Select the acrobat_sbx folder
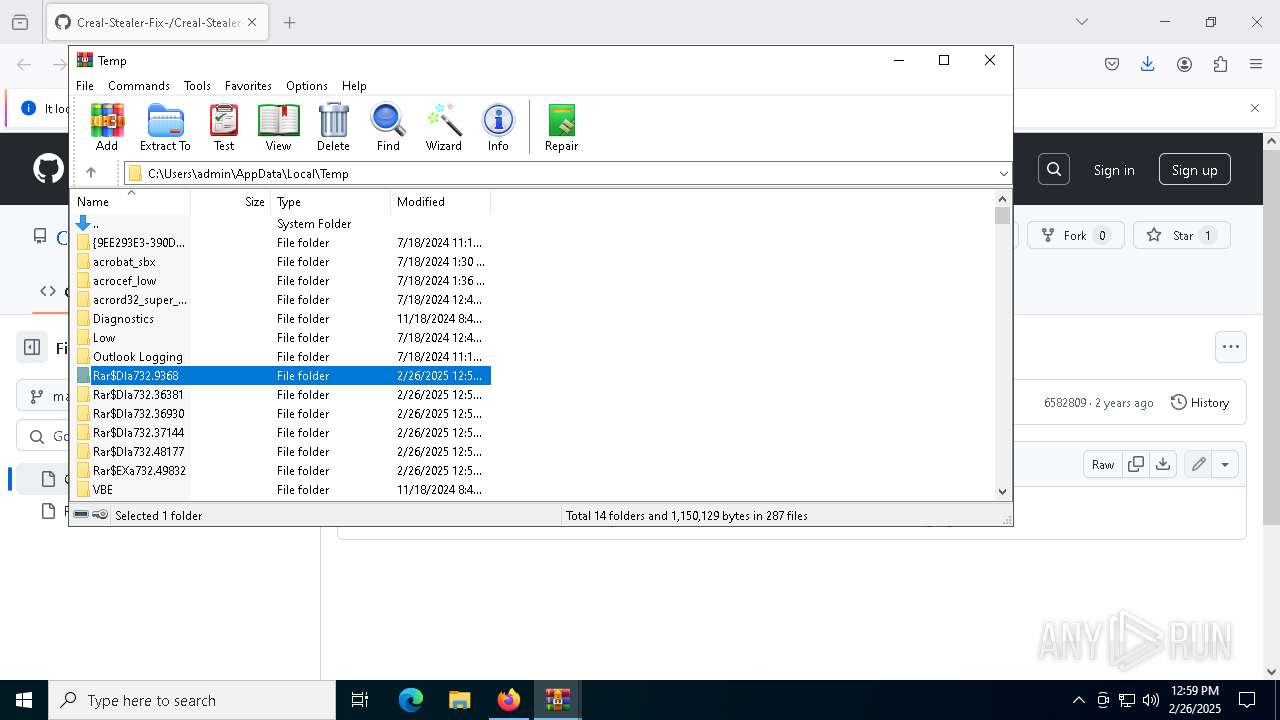The width and height of the screenshot is (1280, 720). click(x=281, y=262)
